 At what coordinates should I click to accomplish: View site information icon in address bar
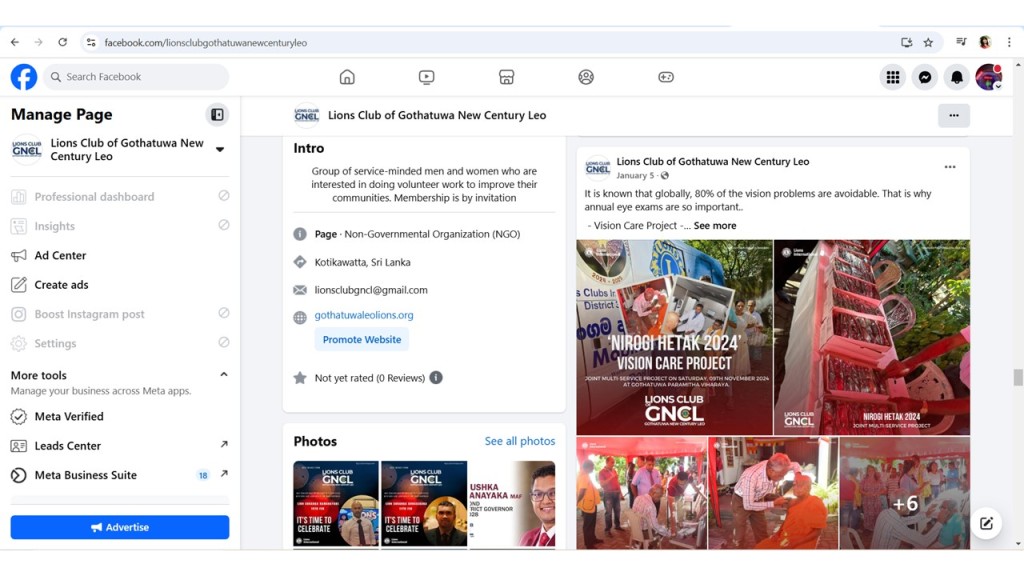(x=91, y=42)
